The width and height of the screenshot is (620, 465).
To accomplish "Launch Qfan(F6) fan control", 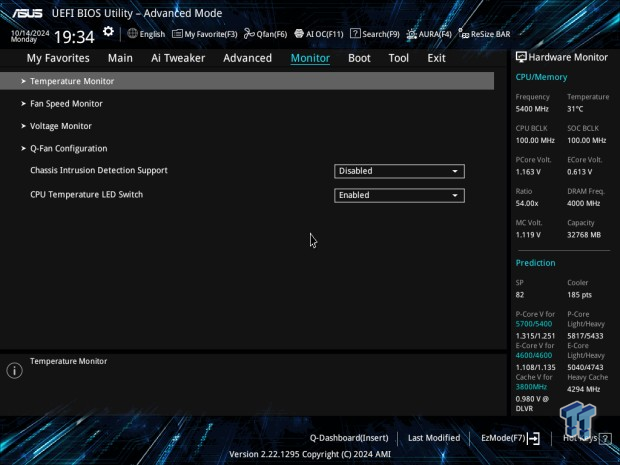I will tap(265, 34).
